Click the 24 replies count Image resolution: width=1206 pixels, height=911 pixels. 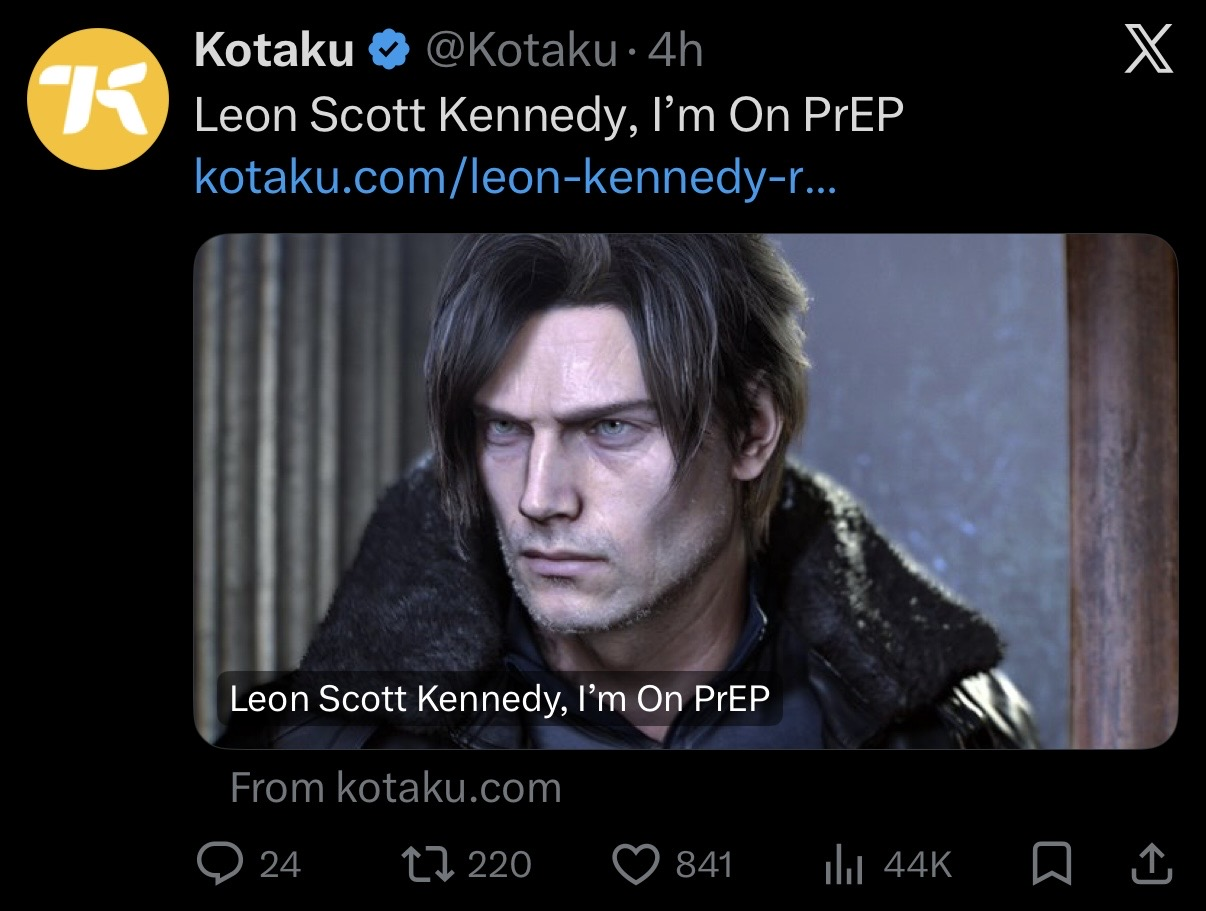[x=280, y=865]
